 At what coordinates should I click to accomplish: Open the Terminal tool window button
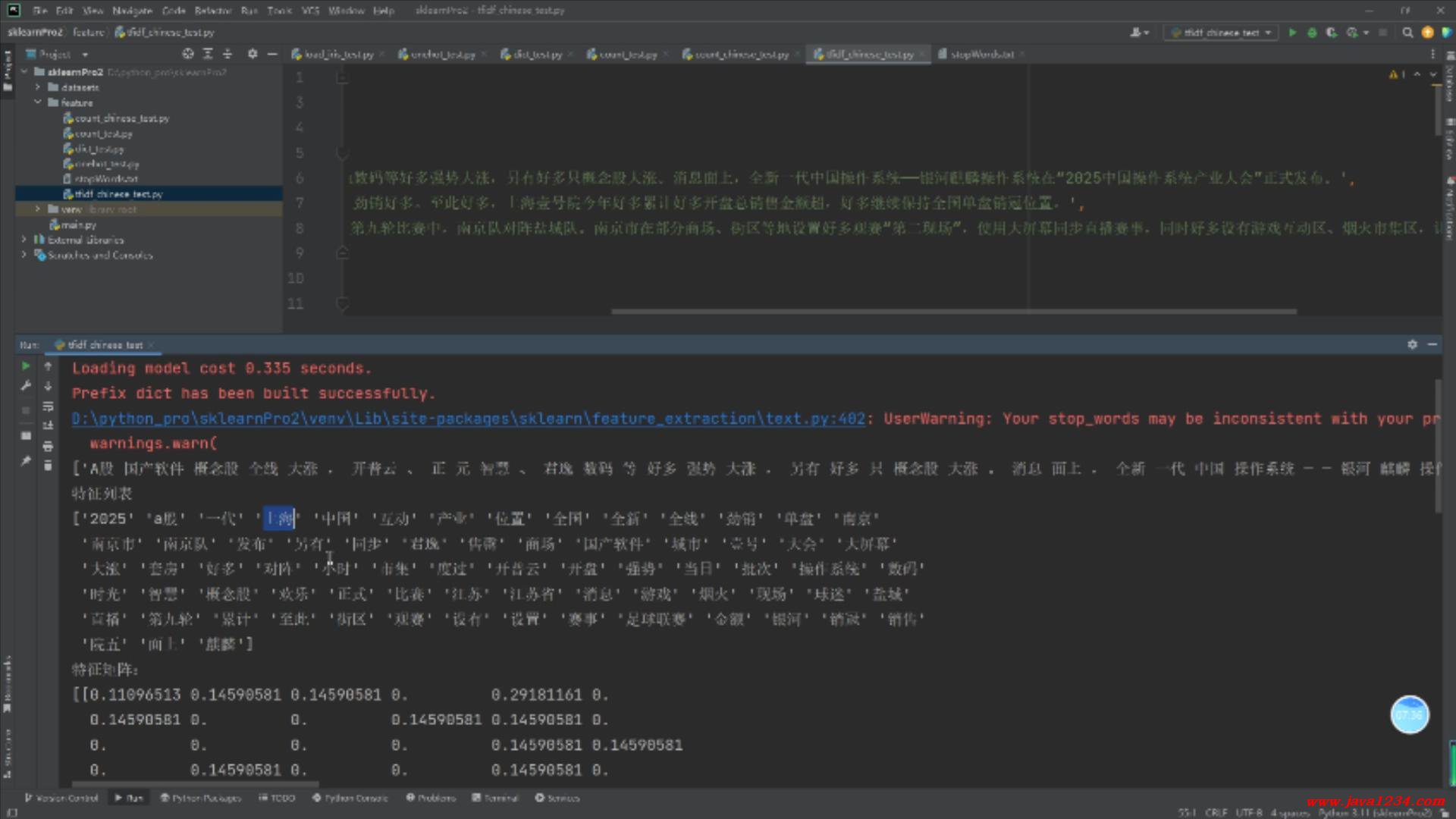coord(495,798)
